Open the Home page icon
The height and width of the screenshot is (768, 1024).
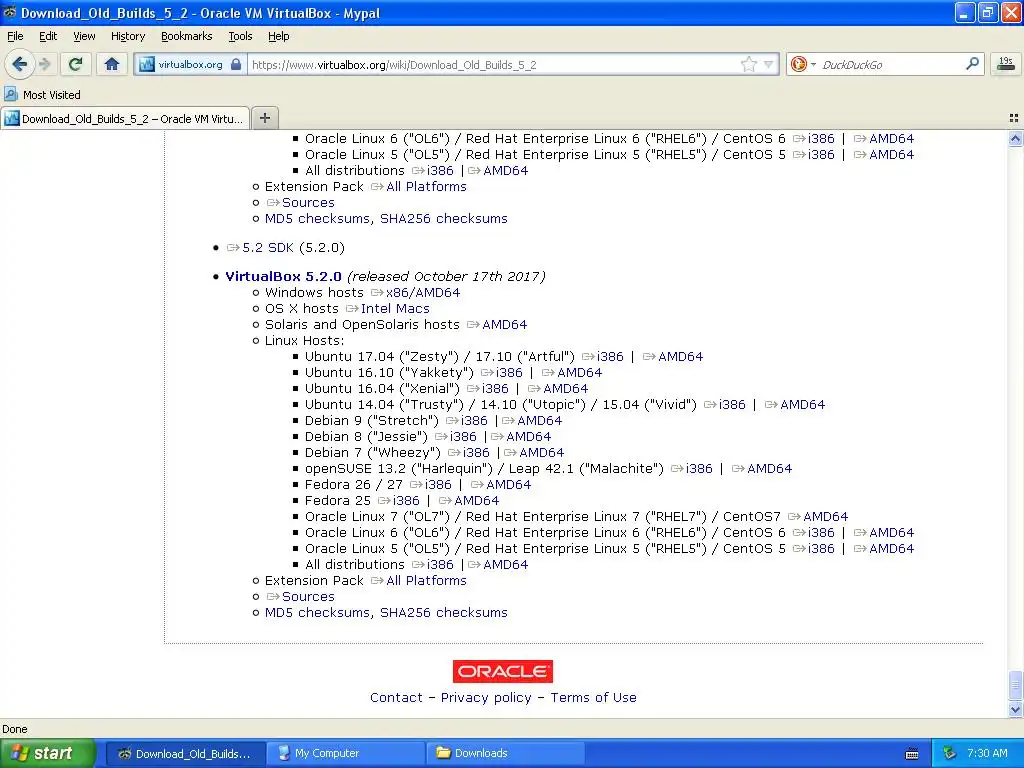[112, 64]
